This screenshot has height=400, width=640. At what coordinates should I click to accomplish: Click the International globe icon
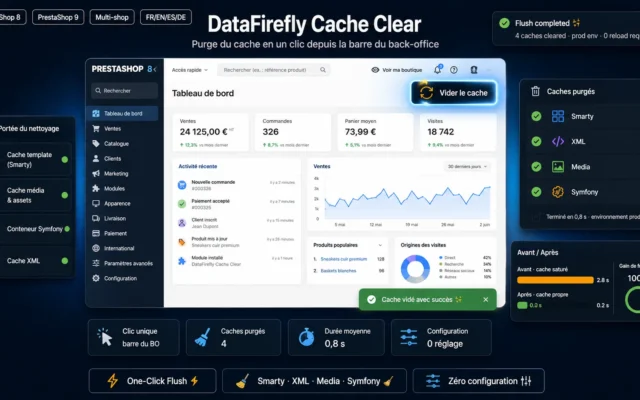[96, 248]
